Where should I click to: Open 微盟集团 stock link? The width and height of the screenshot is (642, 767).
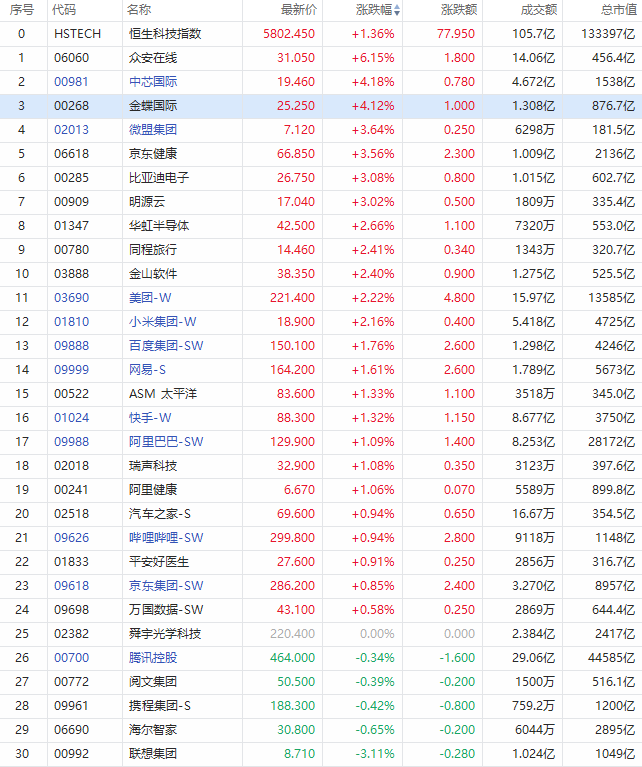click(153, 130)
